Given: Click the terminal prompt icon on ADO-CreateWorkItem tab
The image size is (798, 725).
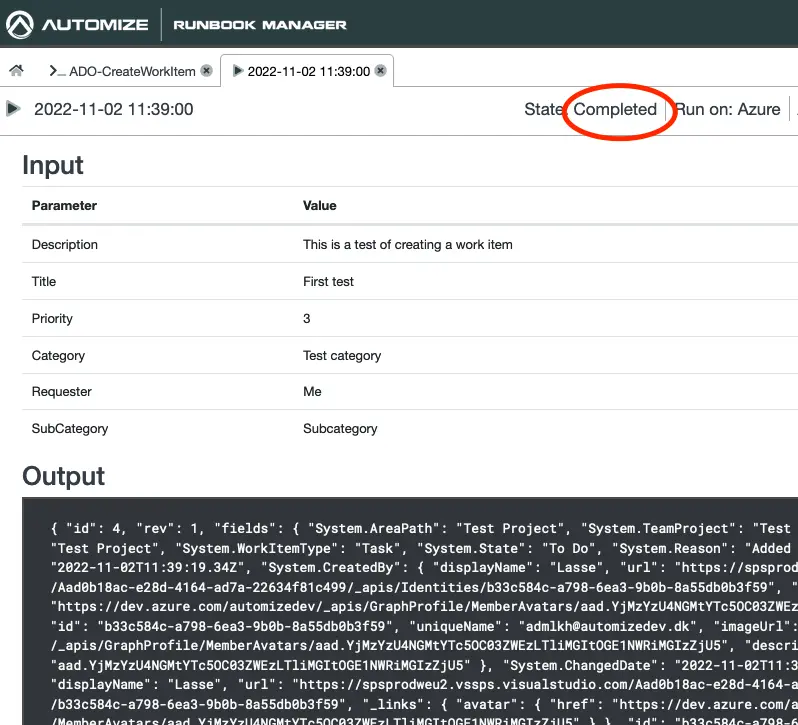Looking at the screenshot, I should 57,71.
